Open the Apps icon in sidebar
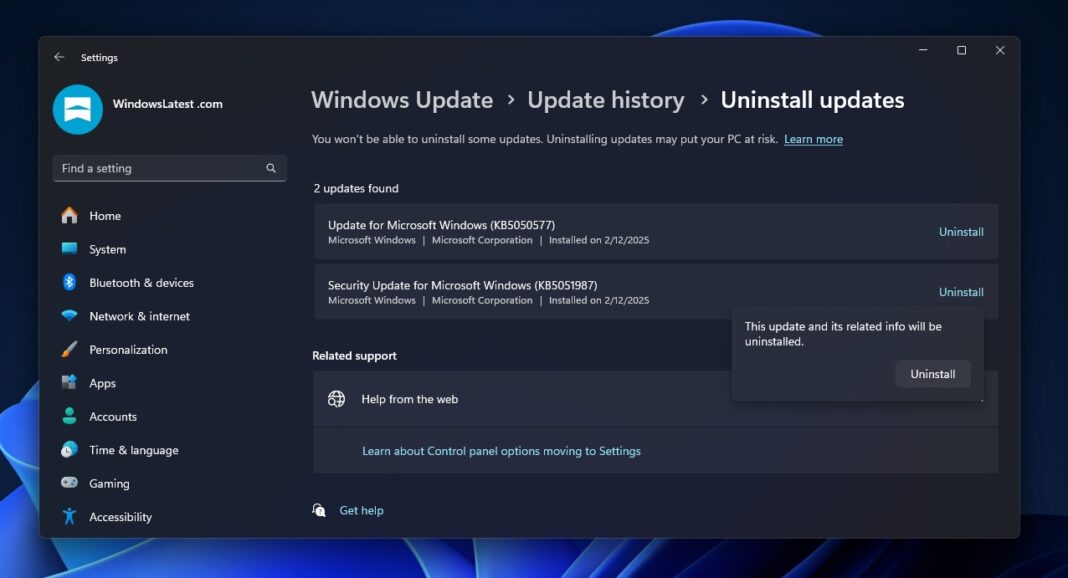Image resolution: width=1068 pixels, height=578 pixels. (x=69, y=383)
